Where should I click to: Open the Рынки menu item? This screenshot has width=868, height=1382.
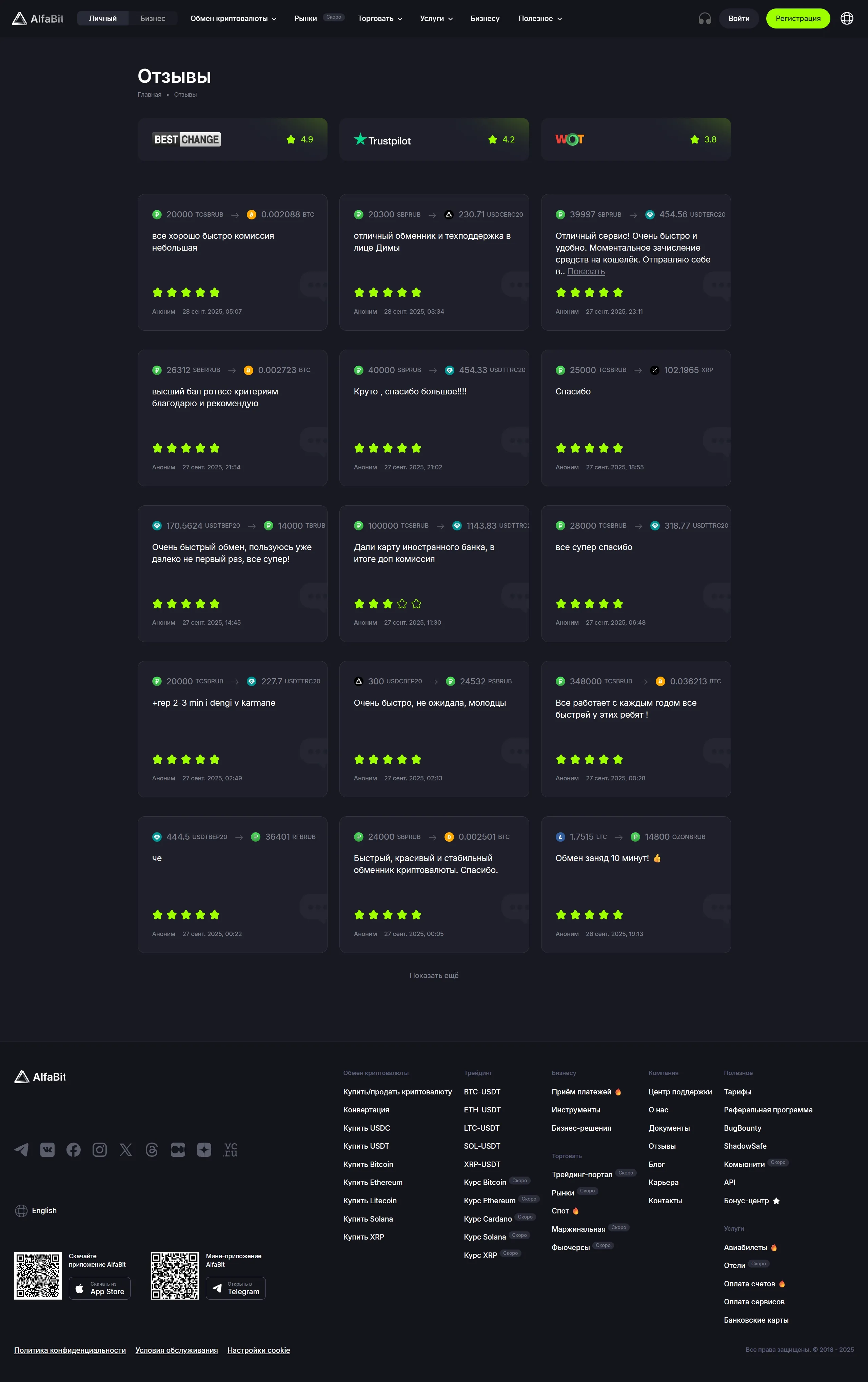[306, 18]
